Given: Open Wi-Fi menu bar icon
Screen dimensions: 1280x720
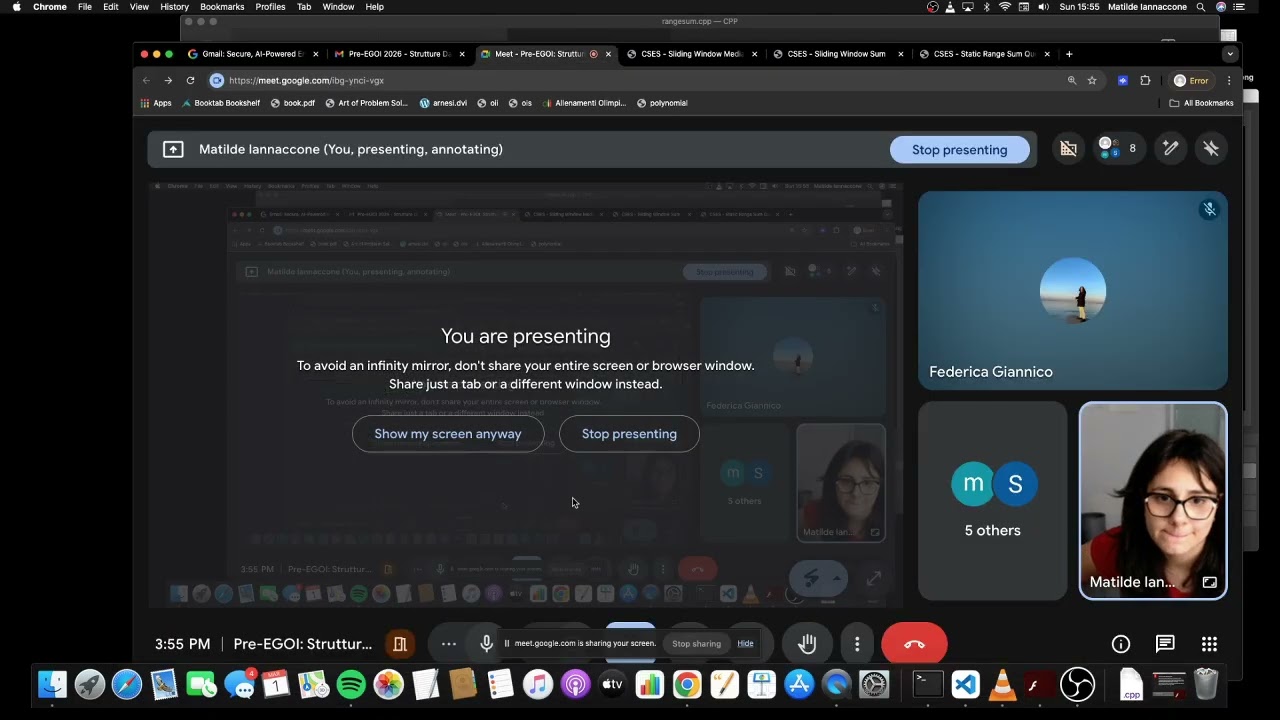Looking at the screenshot, I should tap(1005, 7).
